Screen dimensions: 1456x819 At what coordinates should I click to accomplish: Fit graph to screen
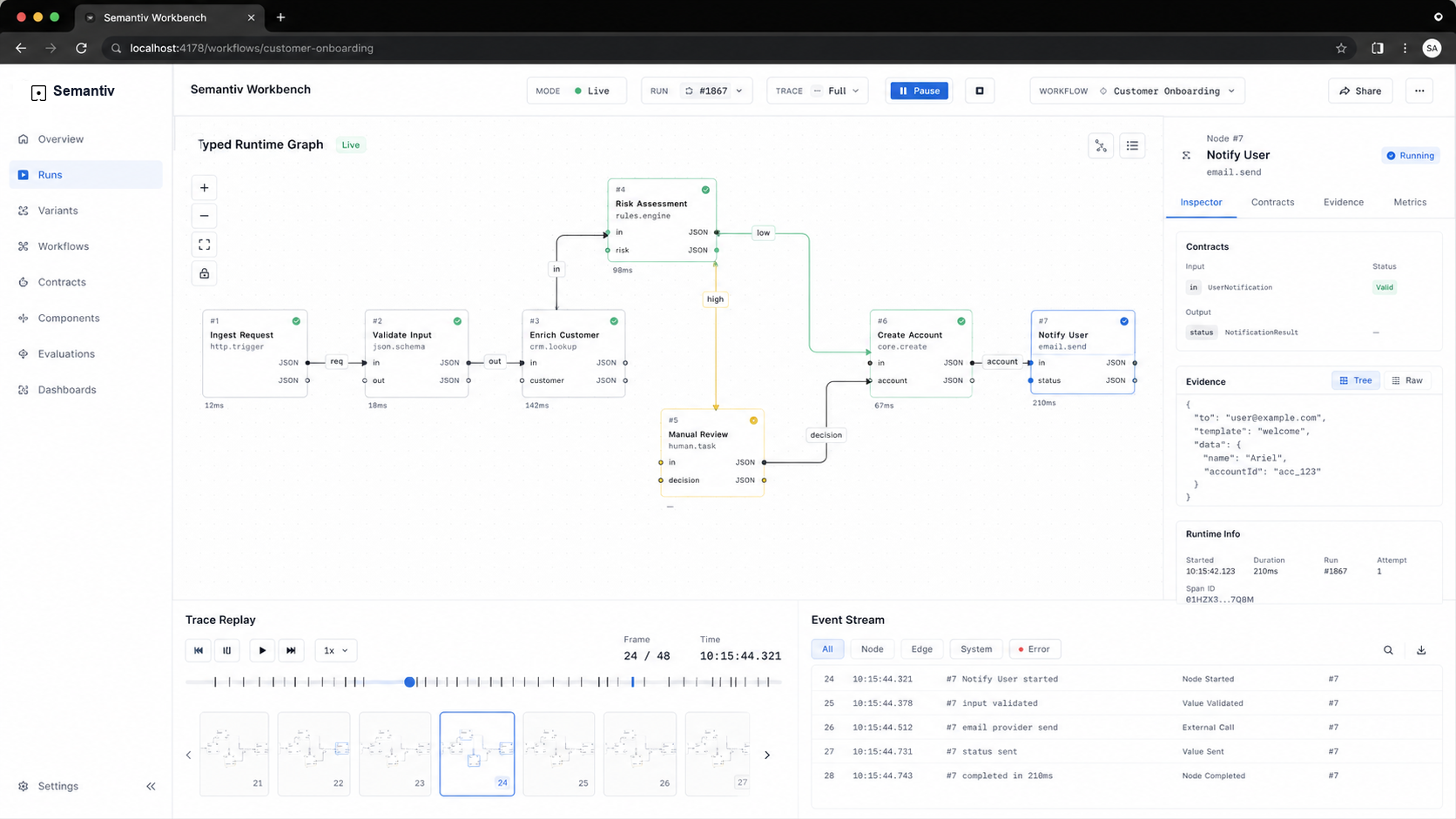(204, 245)
